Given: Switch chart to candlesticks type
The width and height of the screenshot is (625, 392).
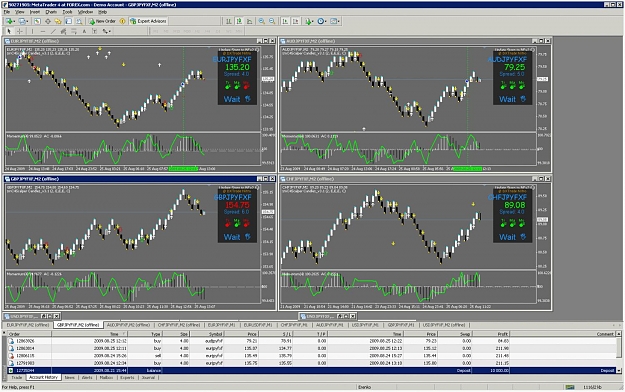Looking at the screenshot, I should [239, 21].
